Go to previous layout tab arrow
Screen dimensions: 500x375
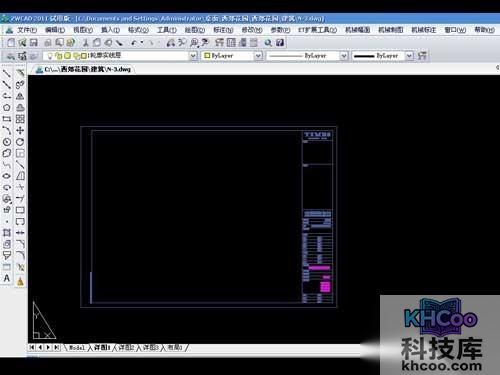click(x=40, y=347)
